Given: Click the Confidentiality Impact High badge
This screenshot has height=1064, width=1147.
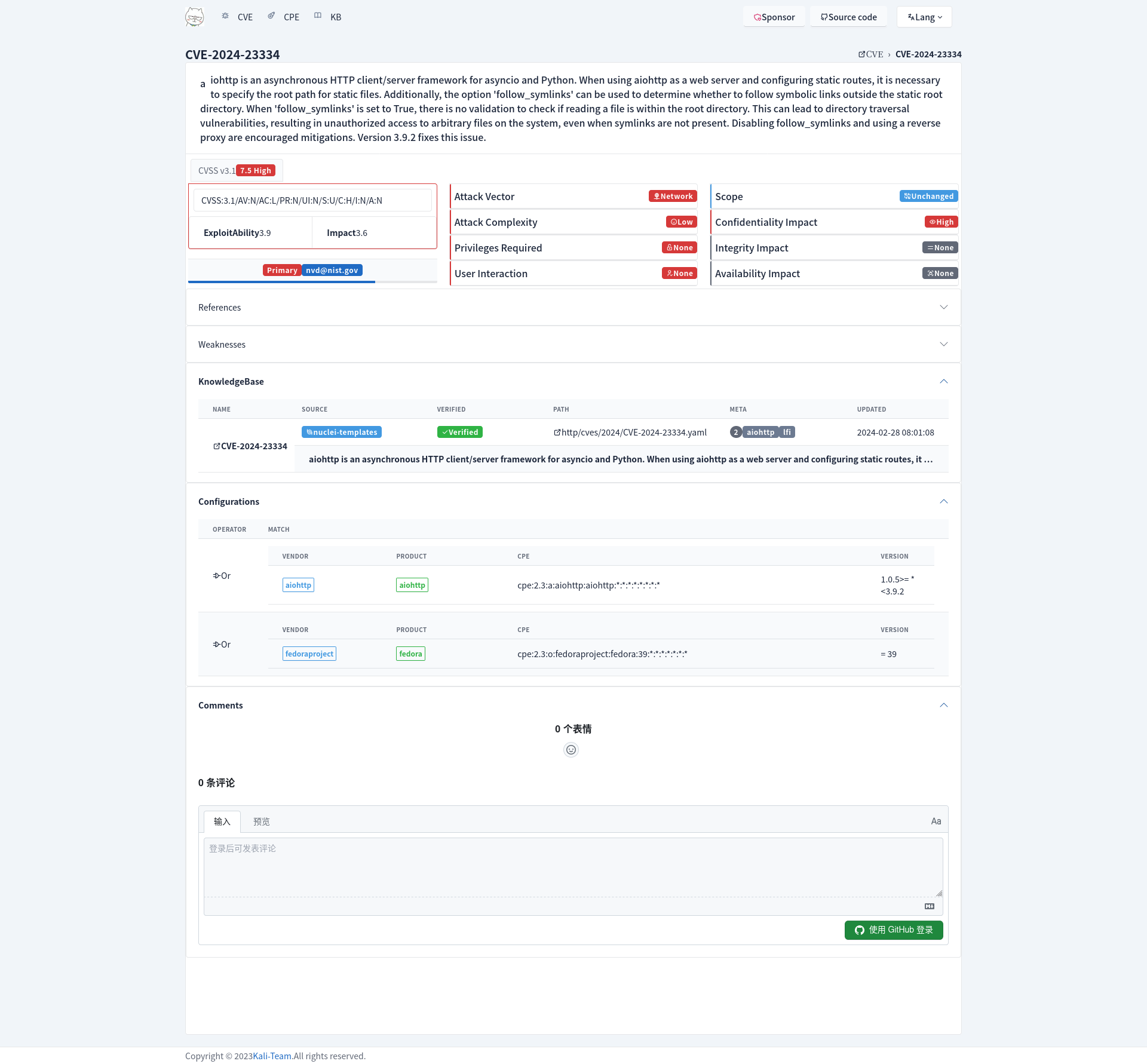Looking at the screenshot, I should click(941, 222).
